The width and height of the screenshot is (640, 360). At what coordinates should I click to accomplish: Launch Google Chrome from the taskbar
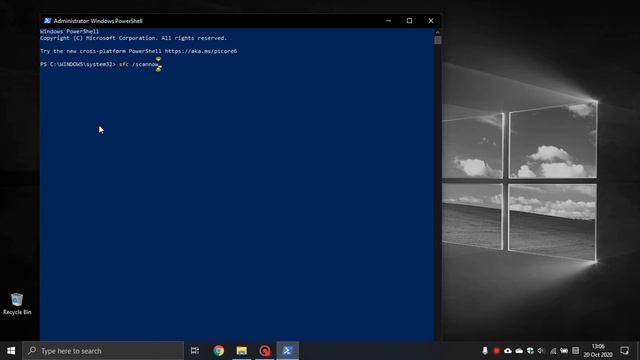[218, 351]
